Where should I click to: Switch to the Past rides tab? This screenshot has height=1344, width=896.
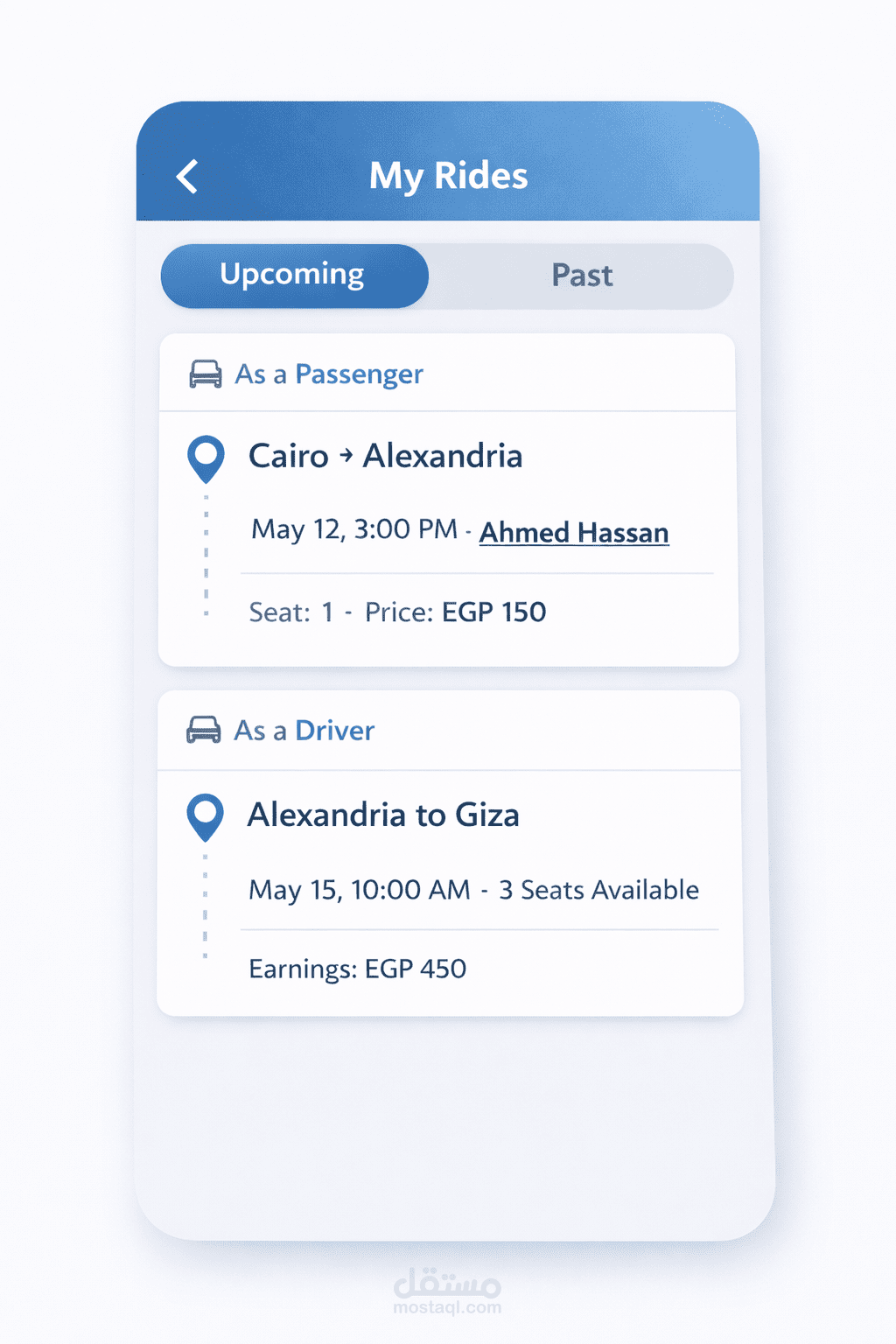tap(582, 276)
